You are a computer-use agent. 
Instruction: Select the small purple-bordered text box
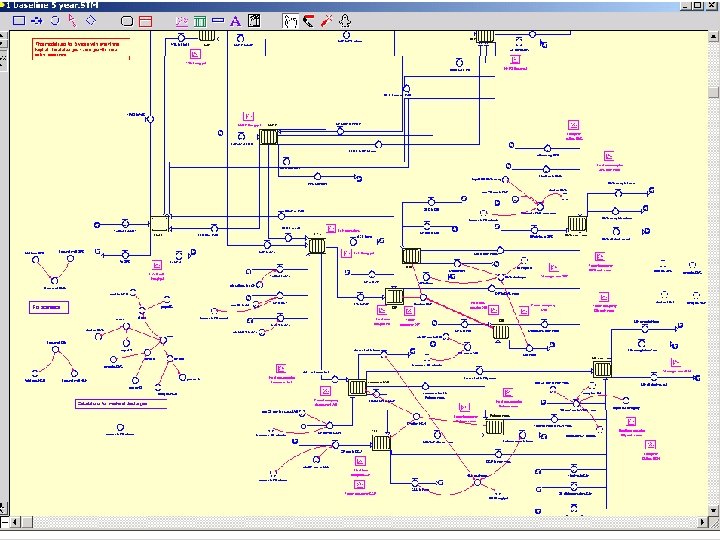pyautogui.click(x=49, y=307)
